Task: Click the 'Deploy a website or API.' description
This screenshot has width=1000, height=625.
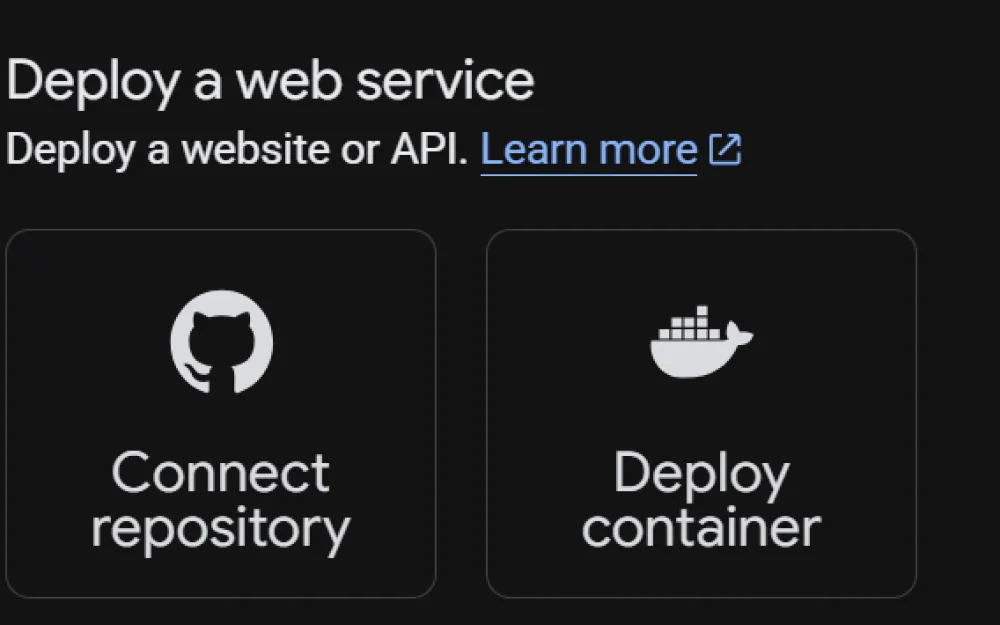Action: [237, 150]
